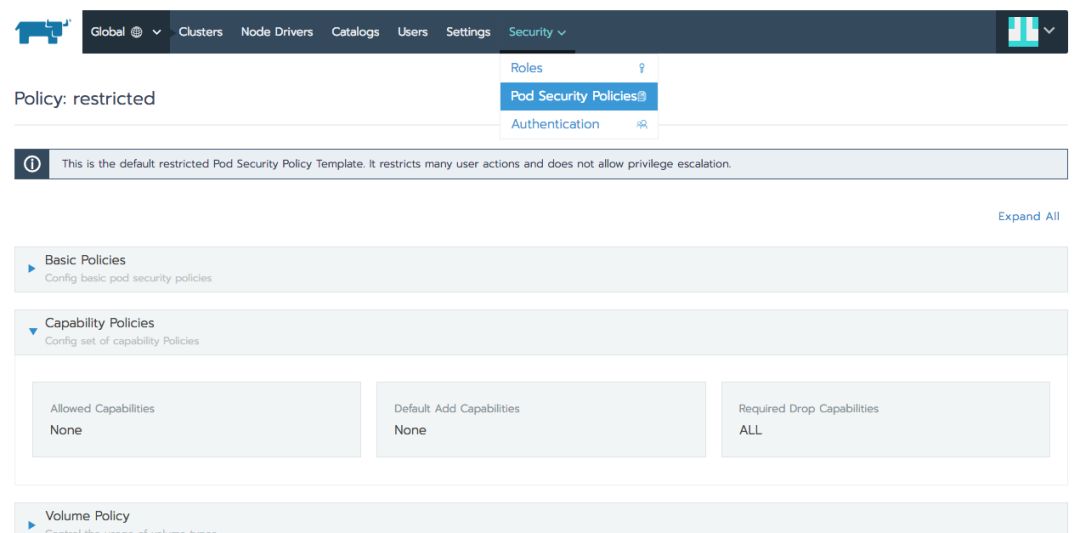
Task: Open the Security menu dropdown
Action: pyautogui.click(x=537, y=32)
